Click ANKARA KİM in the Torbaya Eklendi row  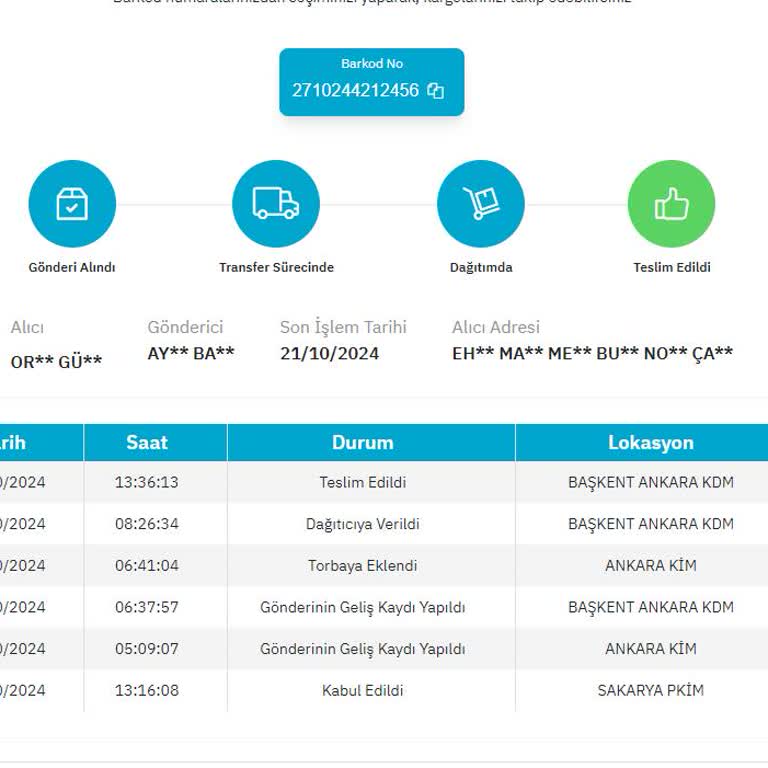(x=651, y=566)
